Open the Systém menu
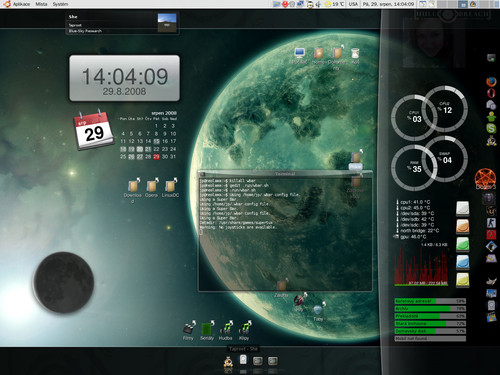This screenshot has width=500, height=375. pyautogui.click(x=60, y=4)
